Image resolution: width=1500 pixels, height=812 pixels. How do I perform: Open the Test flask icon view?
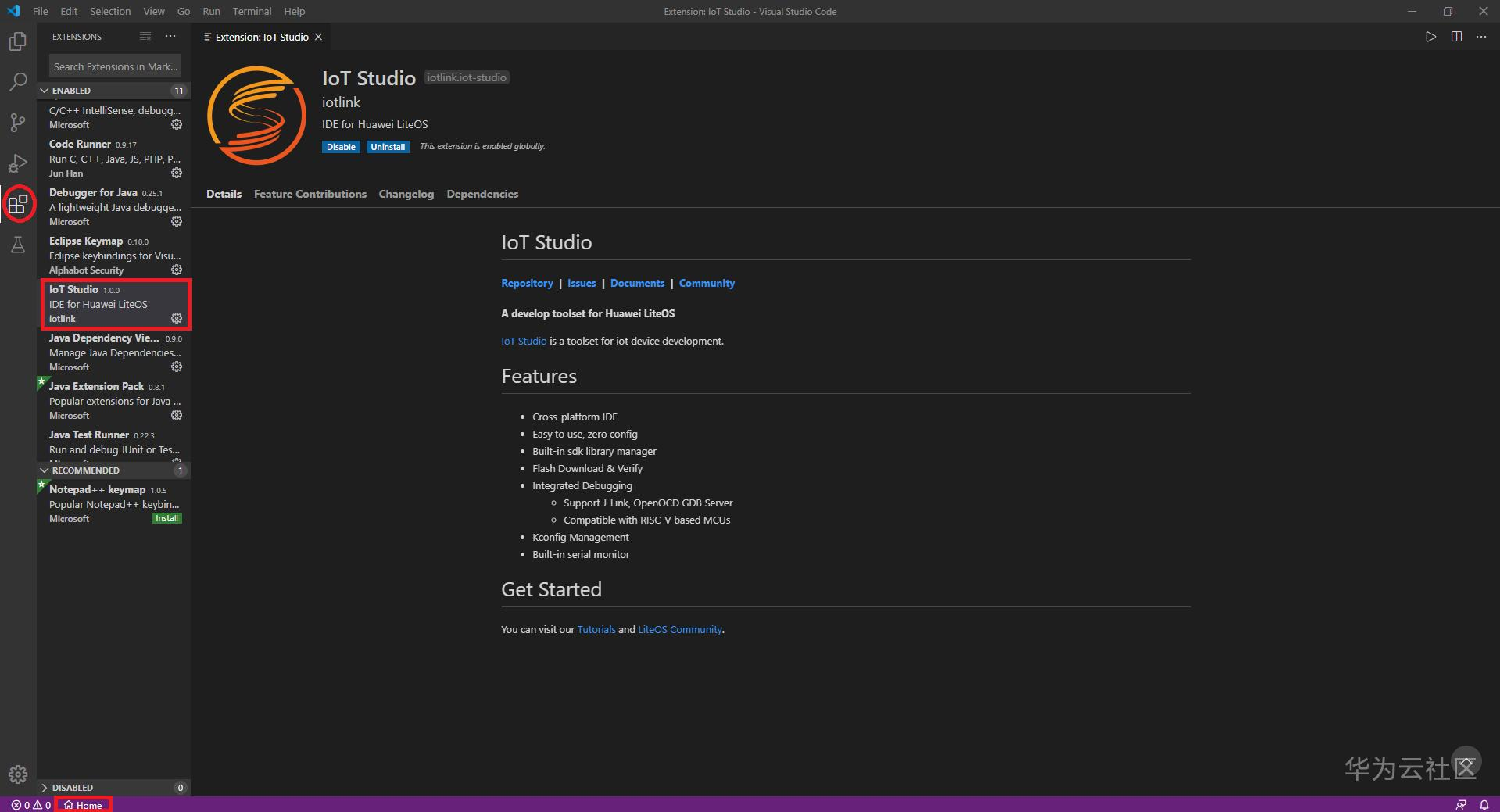(x=17, y=245)
